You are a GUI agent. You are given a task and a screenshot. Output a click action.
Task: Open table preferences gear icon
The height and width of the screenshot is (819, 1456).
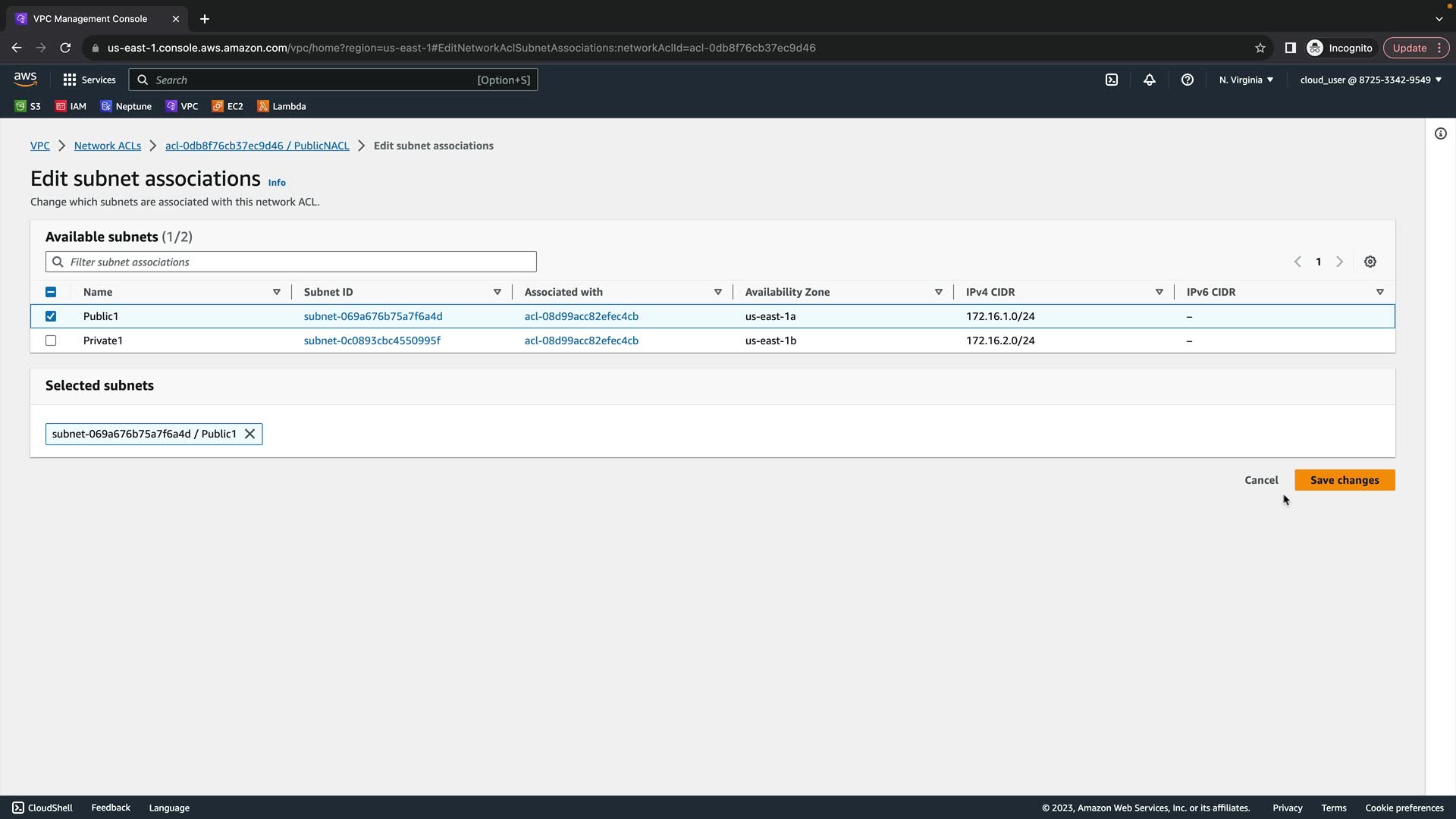point(1370,262)
